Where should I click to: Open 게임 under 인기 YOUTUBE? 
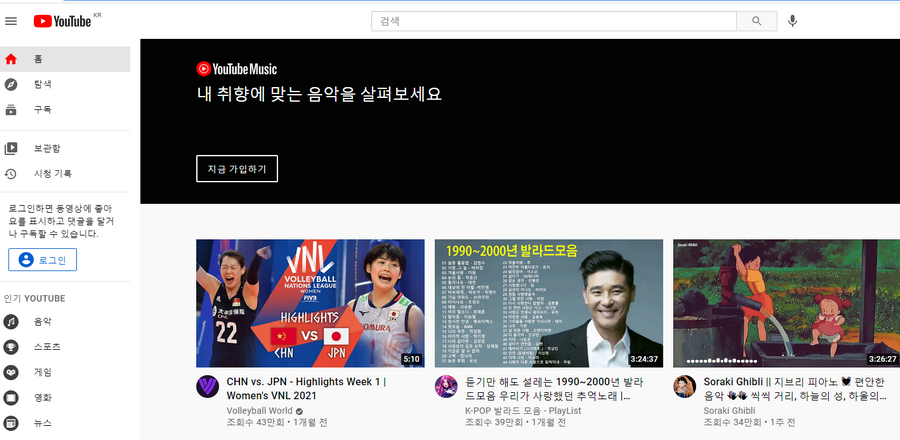65,372
